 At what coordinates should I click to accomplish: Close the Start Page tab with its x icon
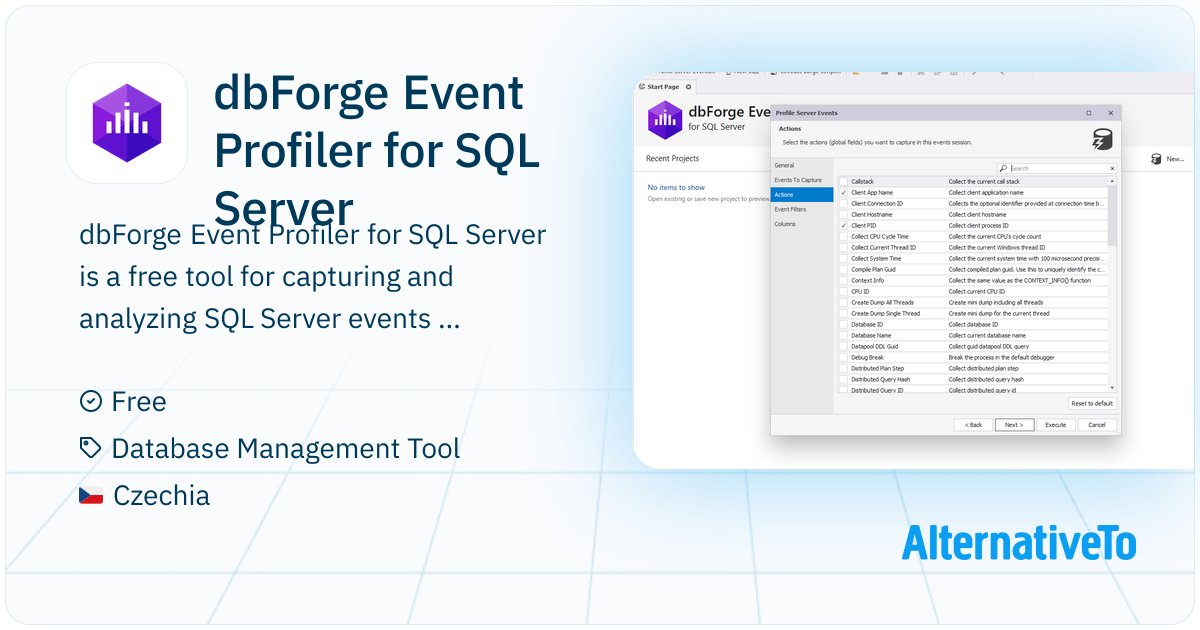688,87
